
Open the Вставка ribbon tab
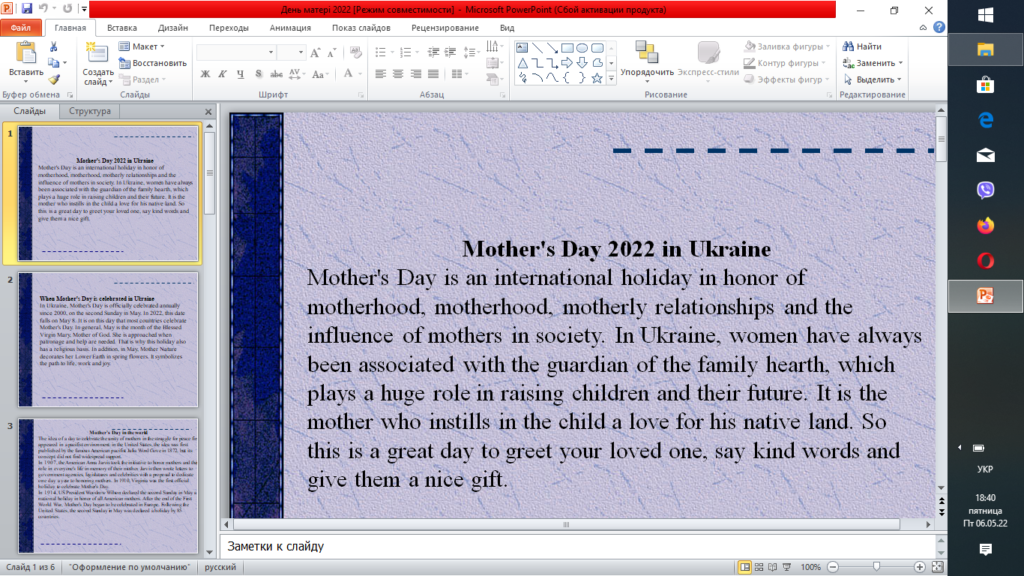tap(122, 29)
